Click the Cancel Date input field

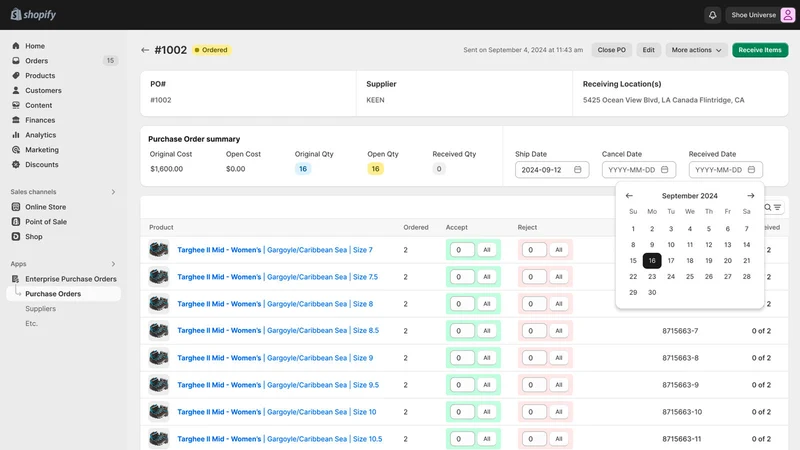point(639,169)
